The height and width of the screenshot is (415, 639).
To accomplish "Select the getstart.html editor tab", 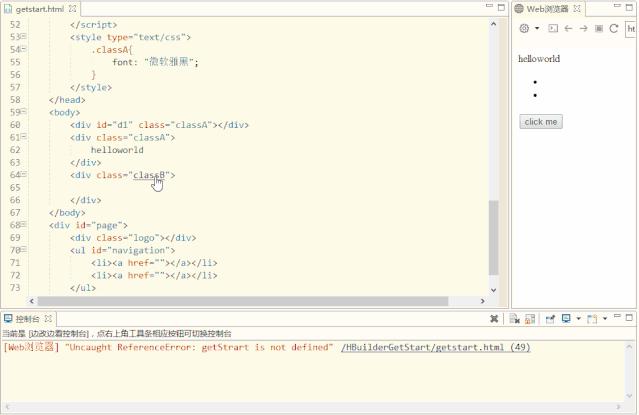I will (x=40, y=9).
